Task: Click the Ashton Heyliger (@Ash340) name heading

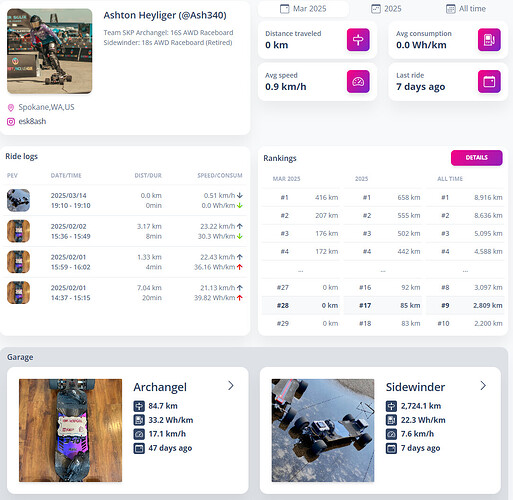Action: coord(165,15)
